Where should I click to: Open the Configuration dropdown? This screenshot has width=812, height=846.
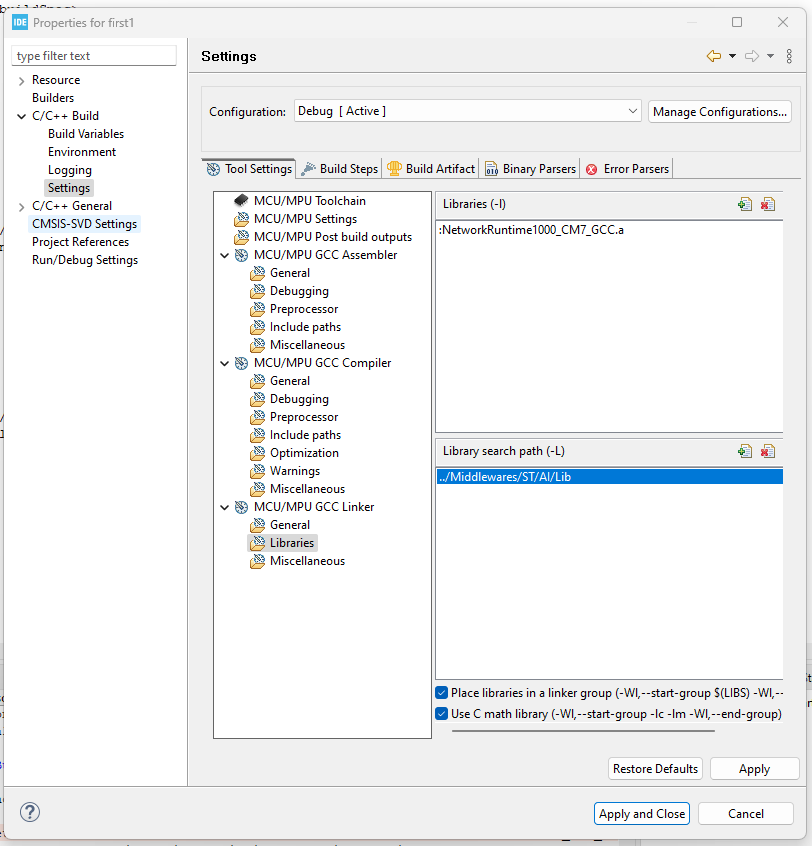631,111
